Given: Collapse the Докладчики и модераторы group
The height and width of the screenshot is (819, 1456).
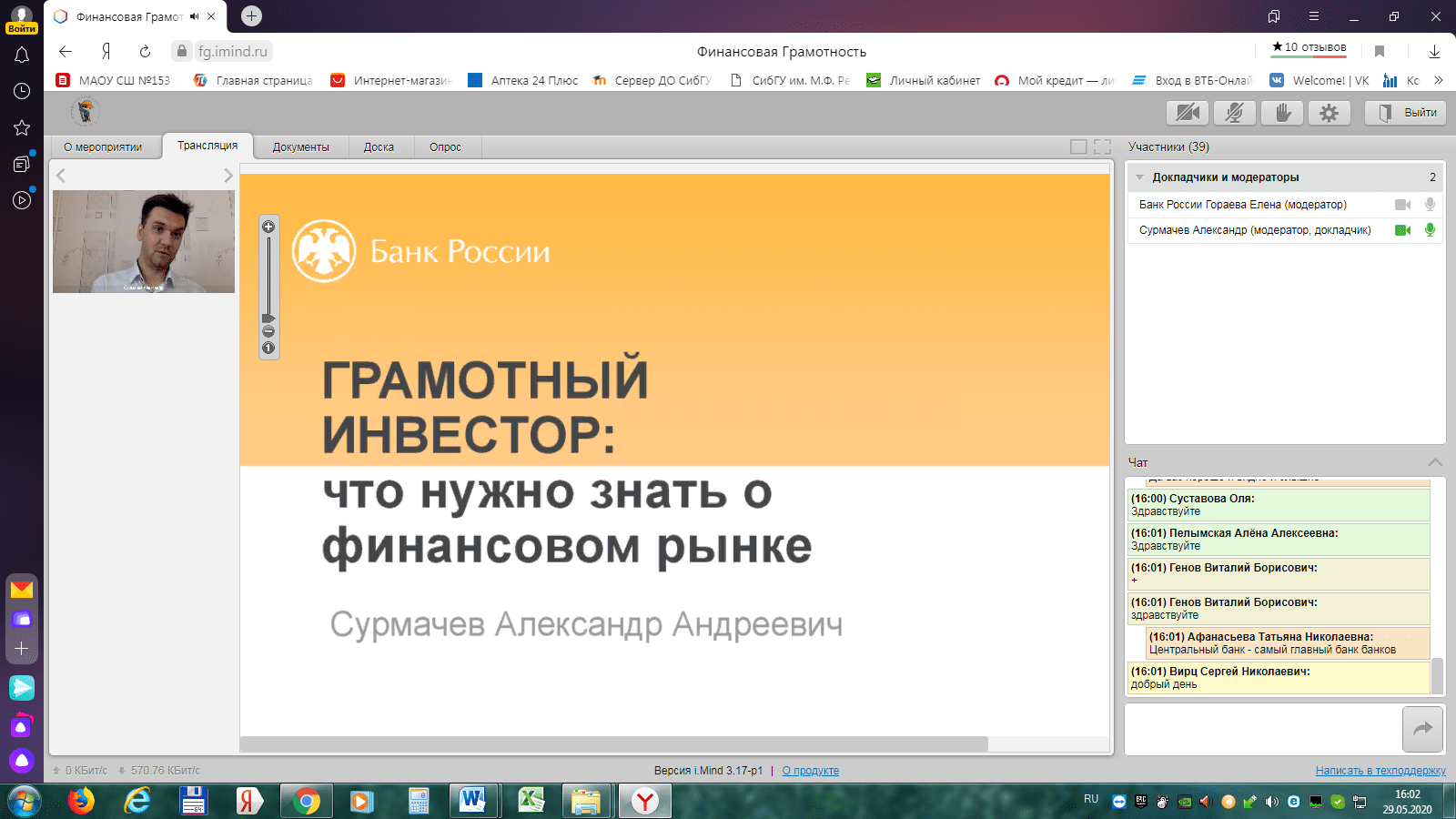Looking at the screenshot, I should point(1140,177).
